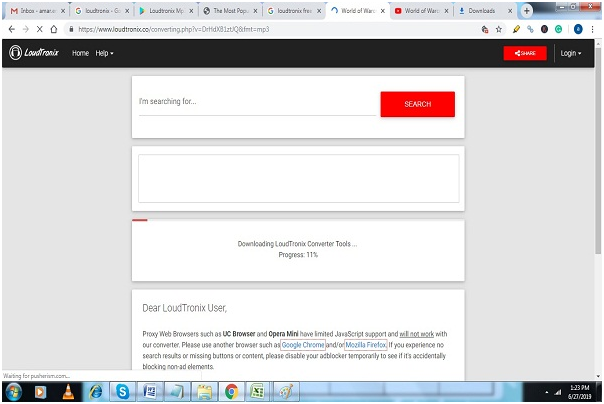Viewport: 604px width, 404px height.
Task: Expand the Help dropdown menu
Action: tap(104, 53)
